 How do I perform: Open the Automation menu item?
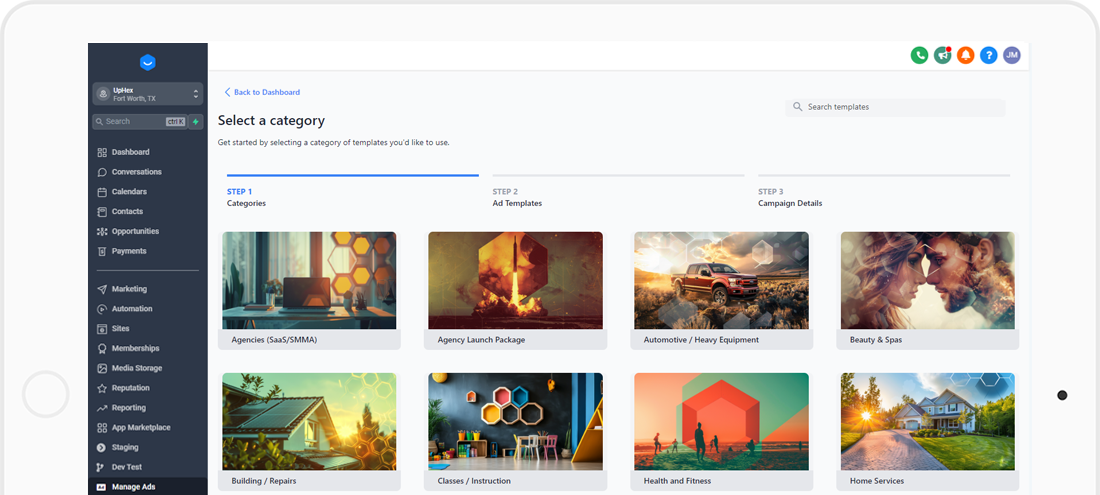(132, 309)
